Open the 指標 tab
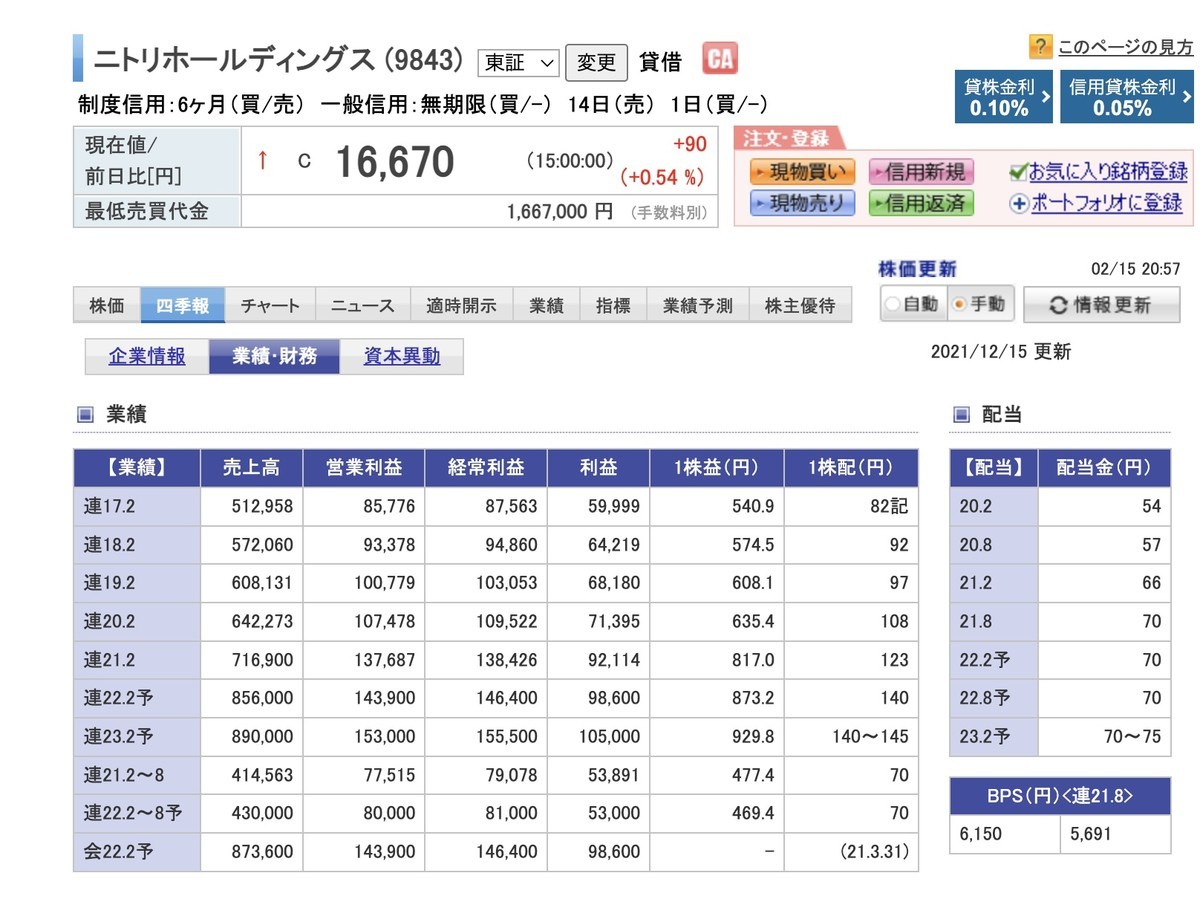Viewport: 1200px width, 899px height. (x=613, y=306)
